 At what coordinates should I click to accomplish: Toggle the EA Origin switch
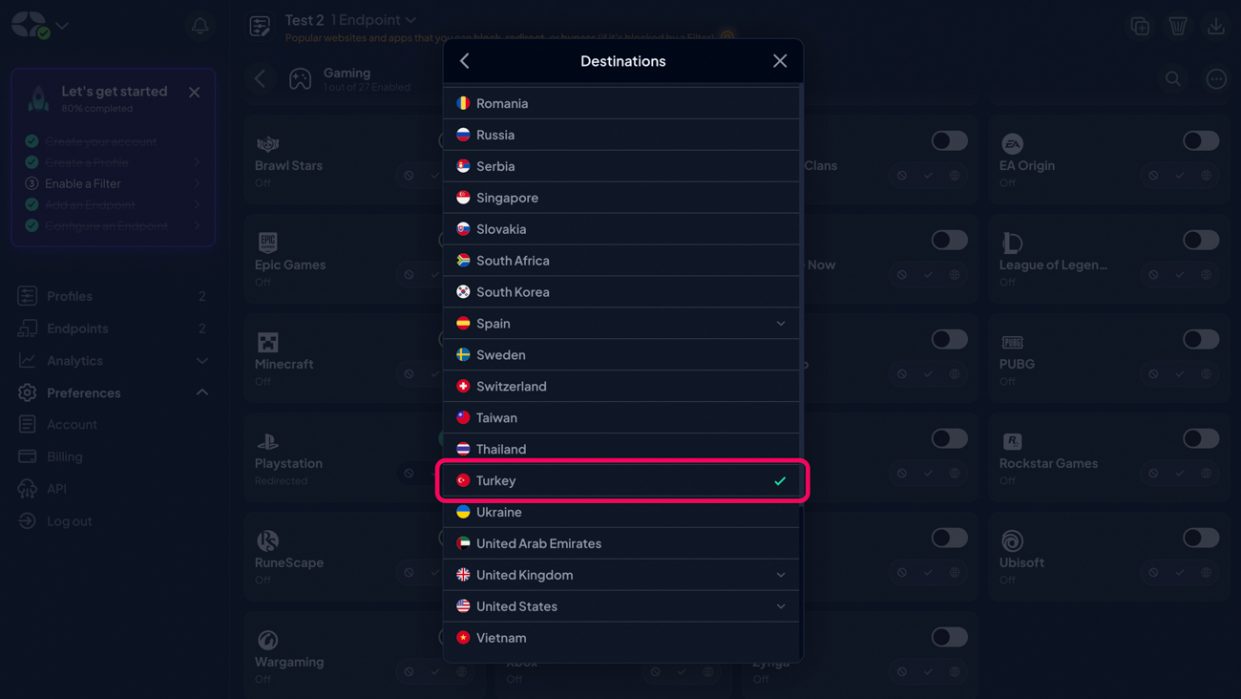[1200, 141]
